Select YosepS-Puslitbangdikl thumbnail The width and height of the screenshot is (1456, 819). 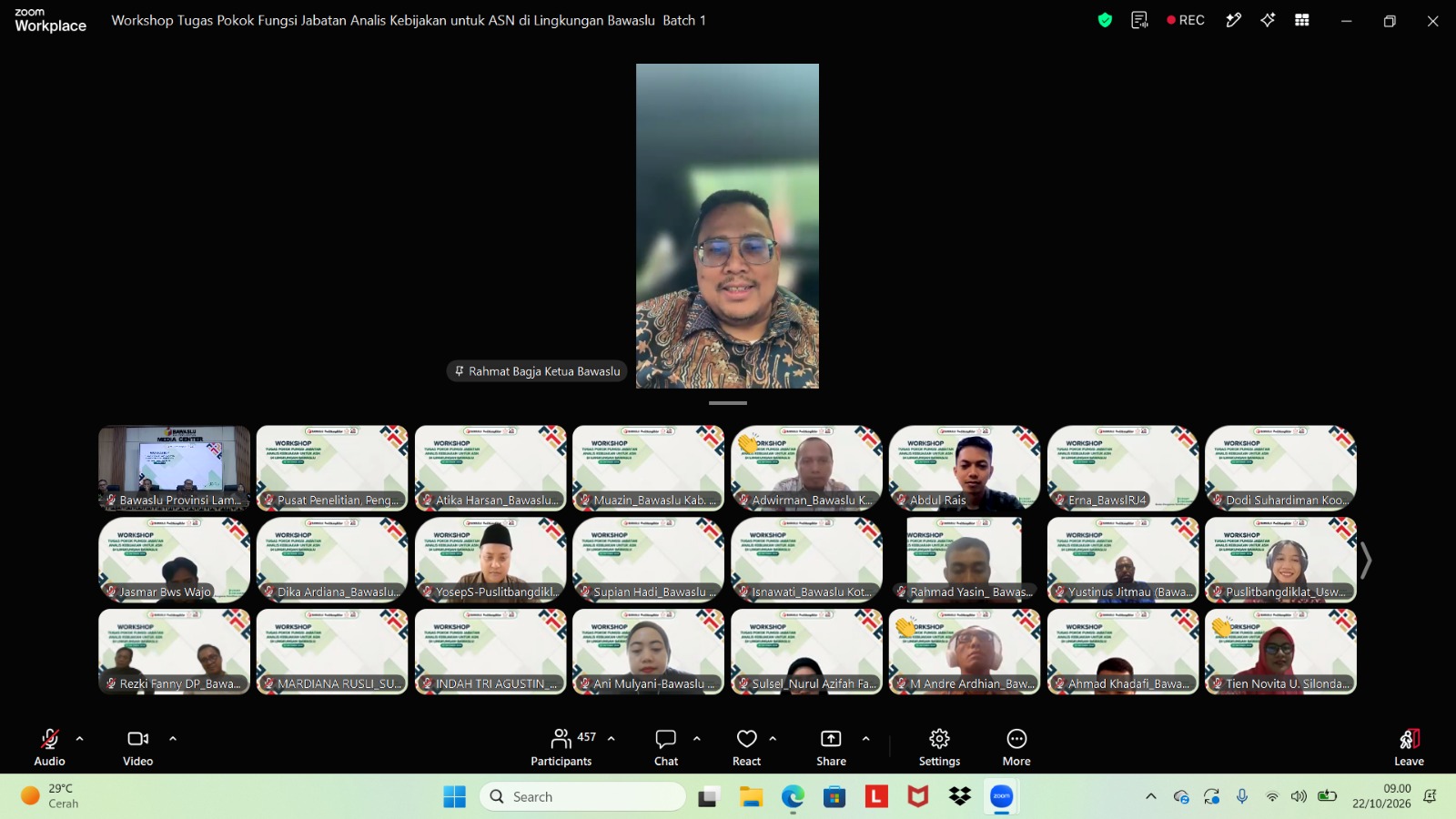coord(490,560)
